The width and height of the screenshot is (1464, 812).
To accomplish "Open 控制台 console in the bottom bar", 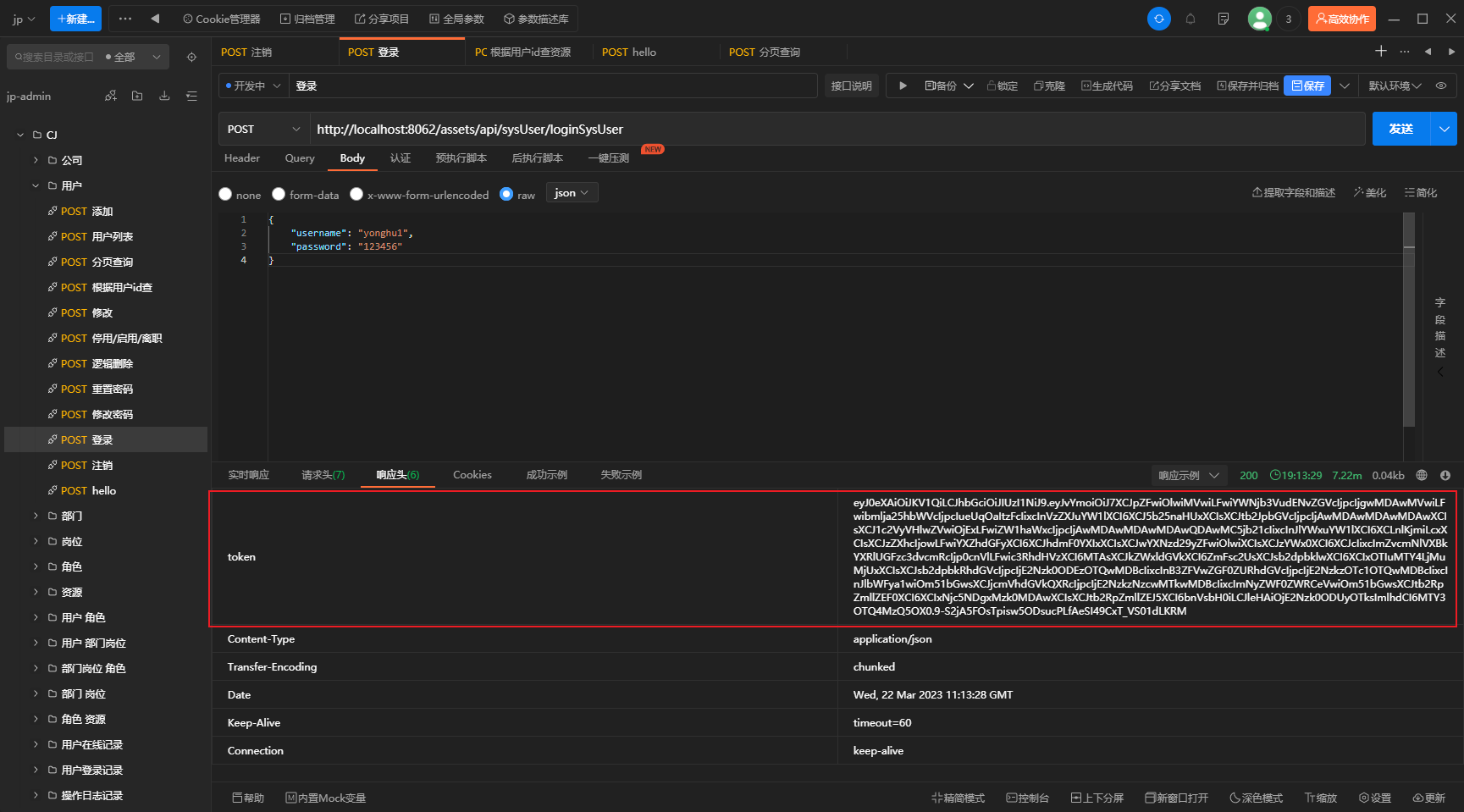I will [x=1027, y=798].
